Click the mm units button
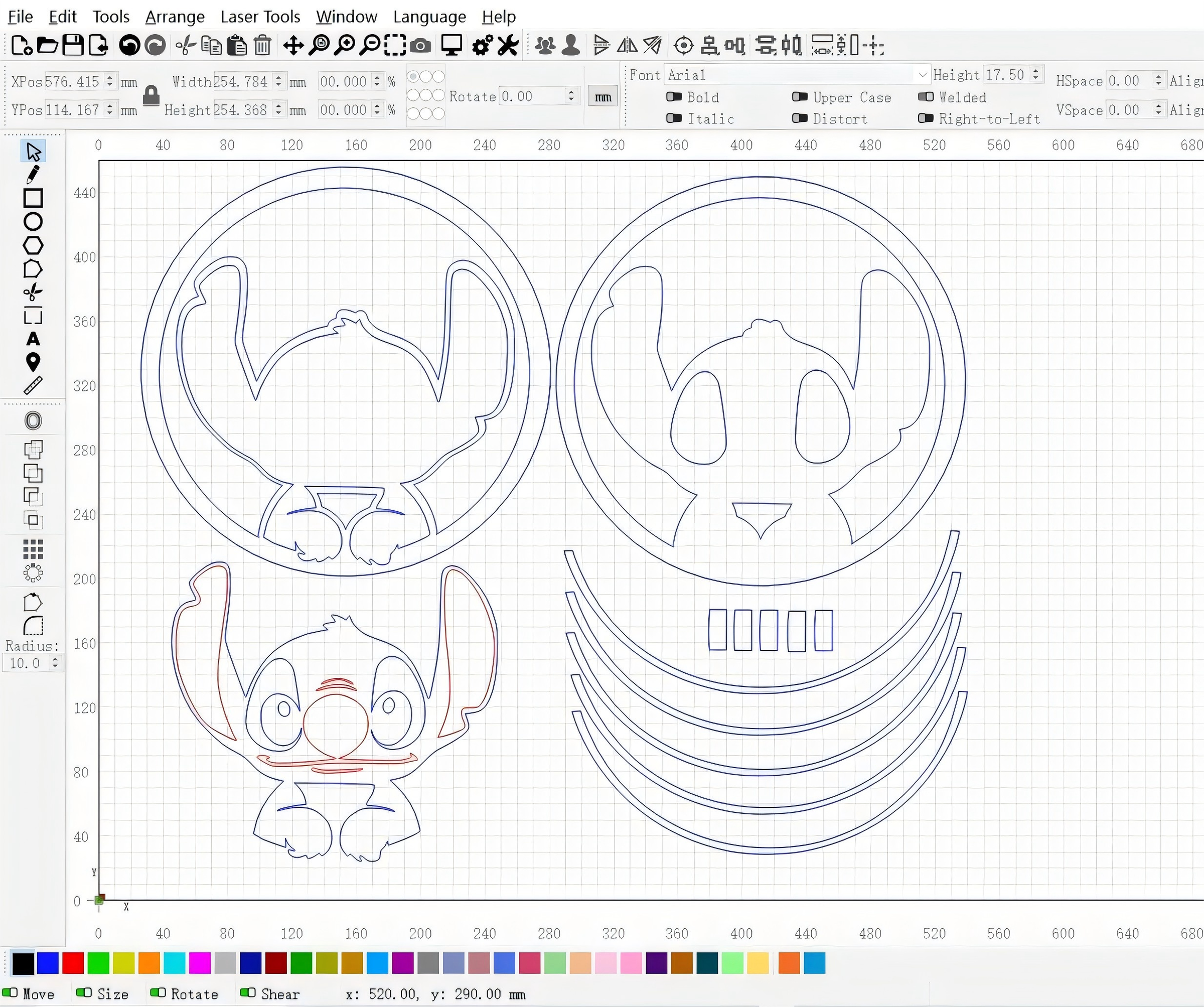The image size is (1204, 1007). pos(603,97)
